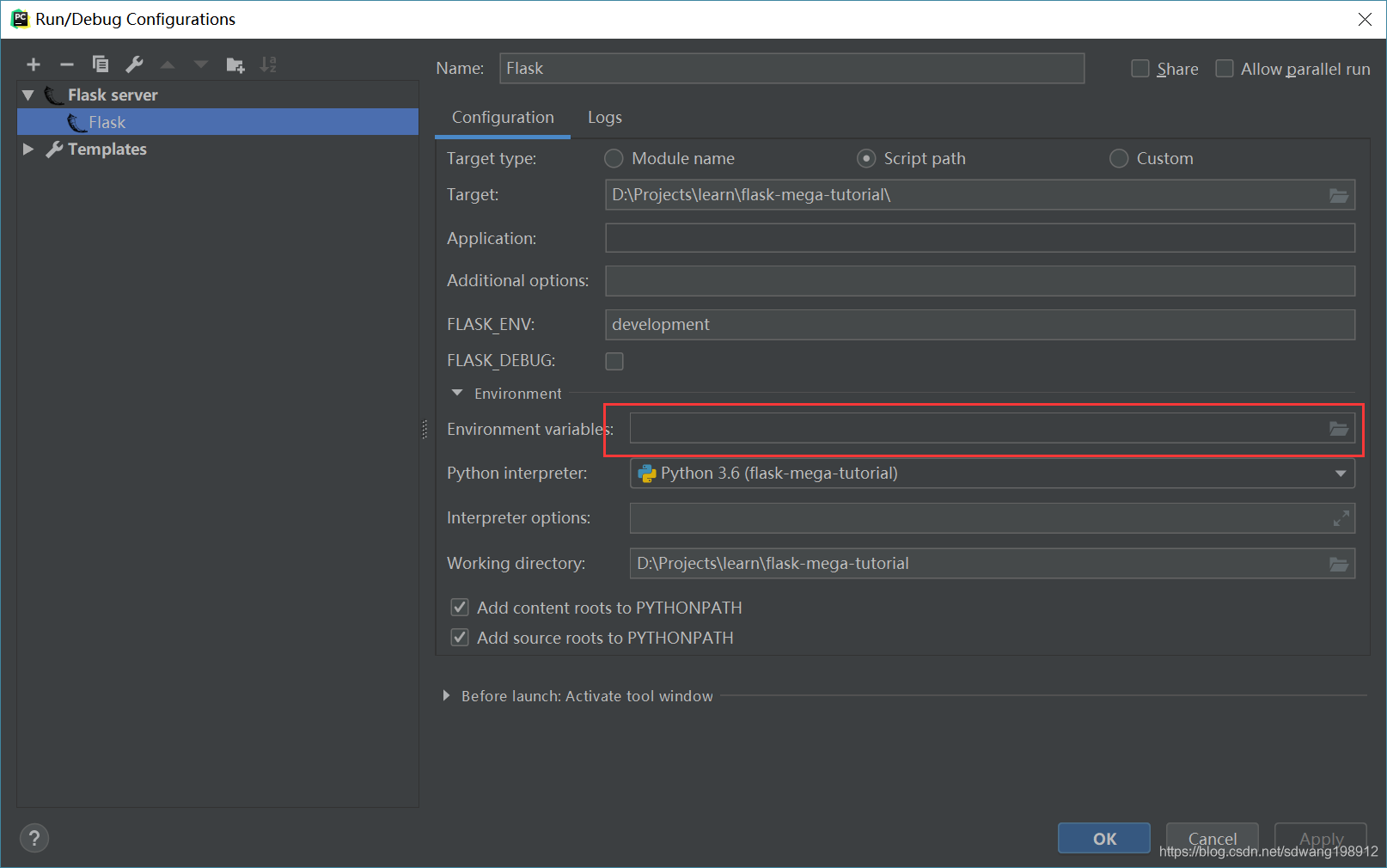Browse for Working directory folder icon

(x=1339, y=564)
